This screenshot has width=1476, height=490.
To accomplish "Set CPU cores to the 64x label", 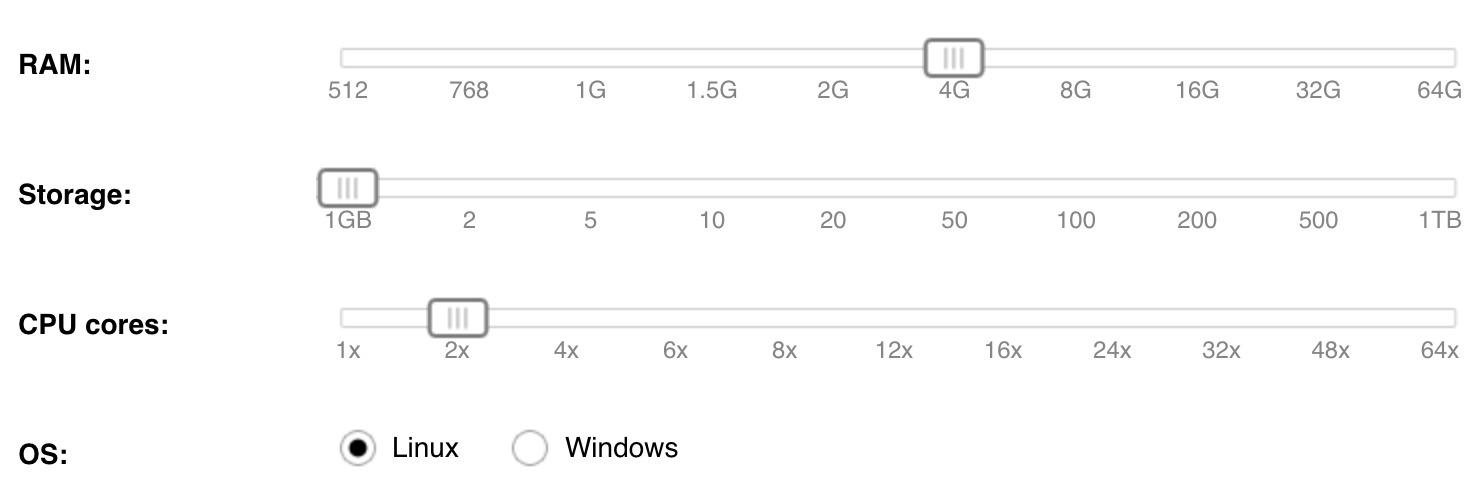I will pyautogui.click(x=1439, y=350).
